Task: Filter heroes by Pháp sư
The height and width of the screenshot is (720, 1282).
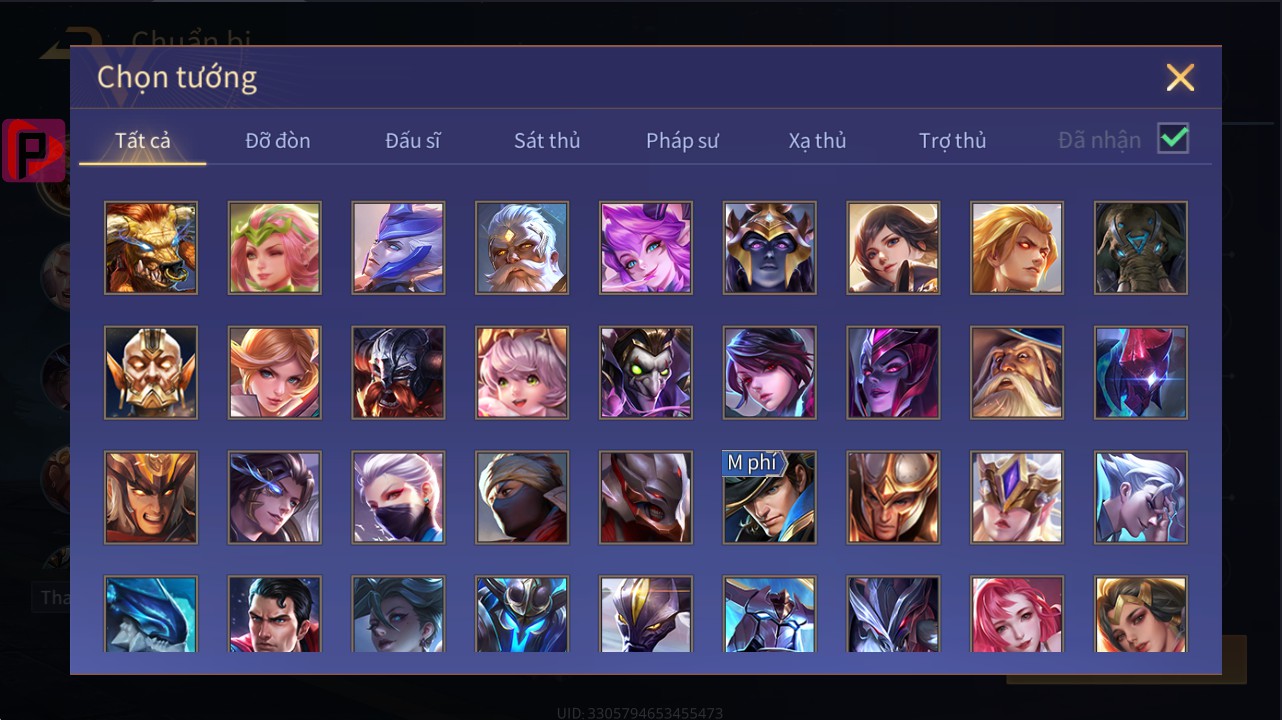Action: pos(682,140)
